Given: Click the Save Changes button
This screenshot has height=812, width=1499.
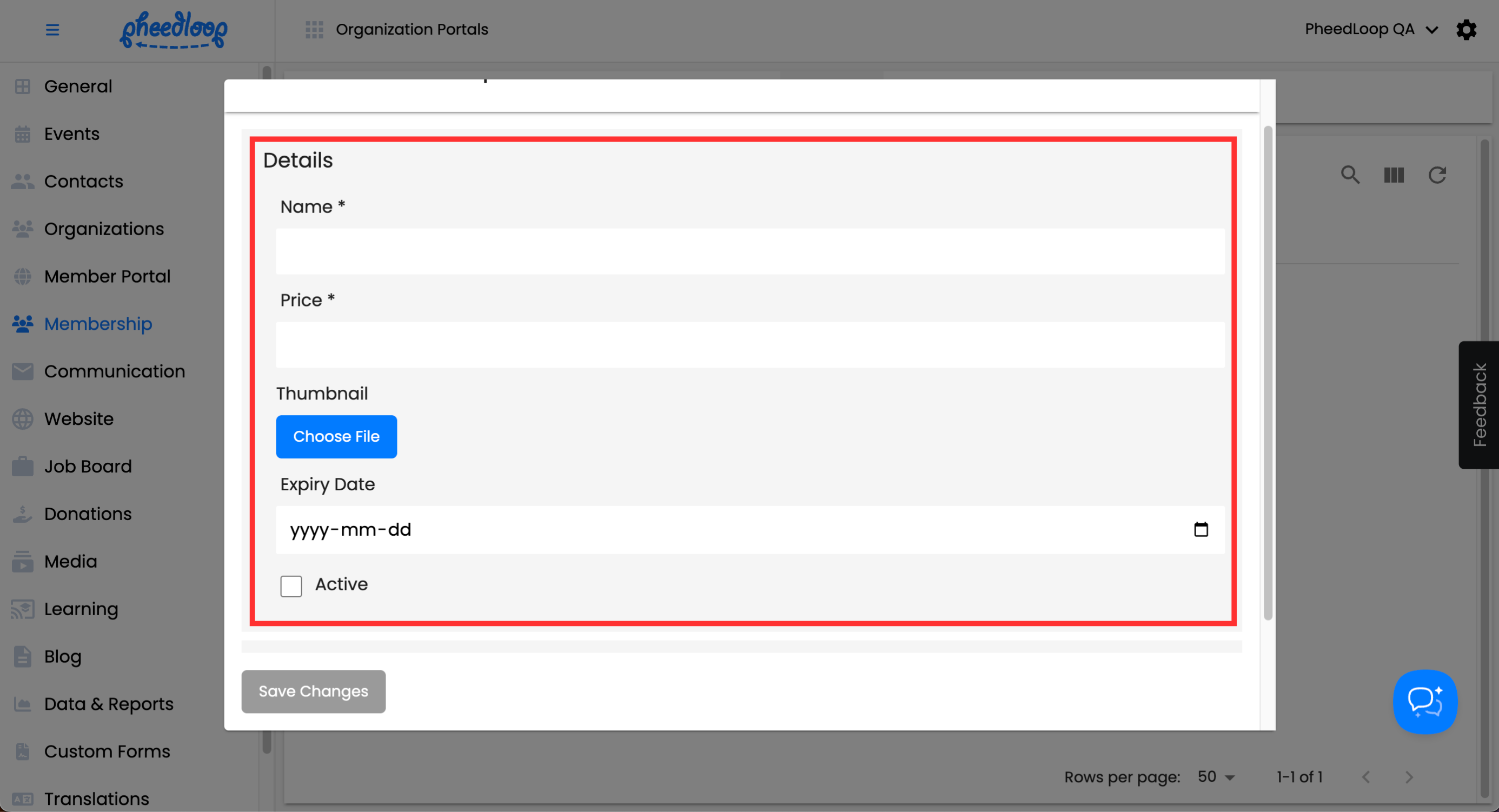Looking at the screenshot, I should pyautogui.click(x=313, y=691).
